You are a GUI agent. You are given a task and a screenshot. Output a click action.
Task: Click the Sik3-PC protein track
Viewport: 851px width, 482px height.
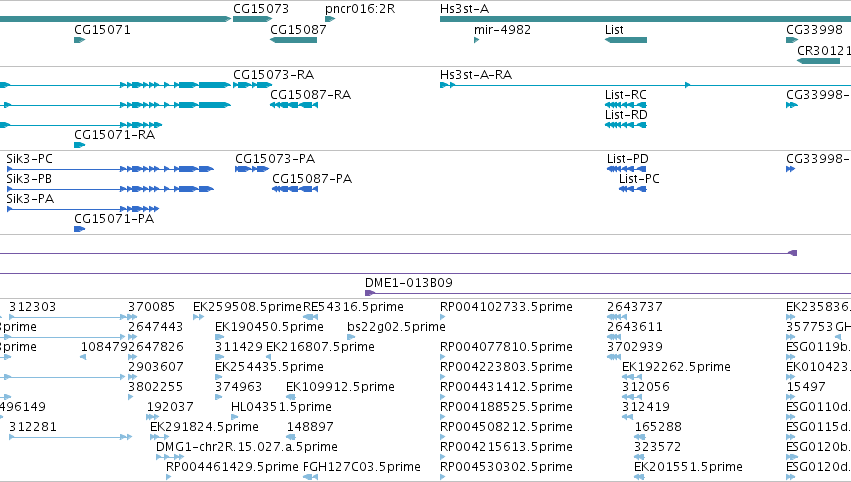tap(110, 169)
